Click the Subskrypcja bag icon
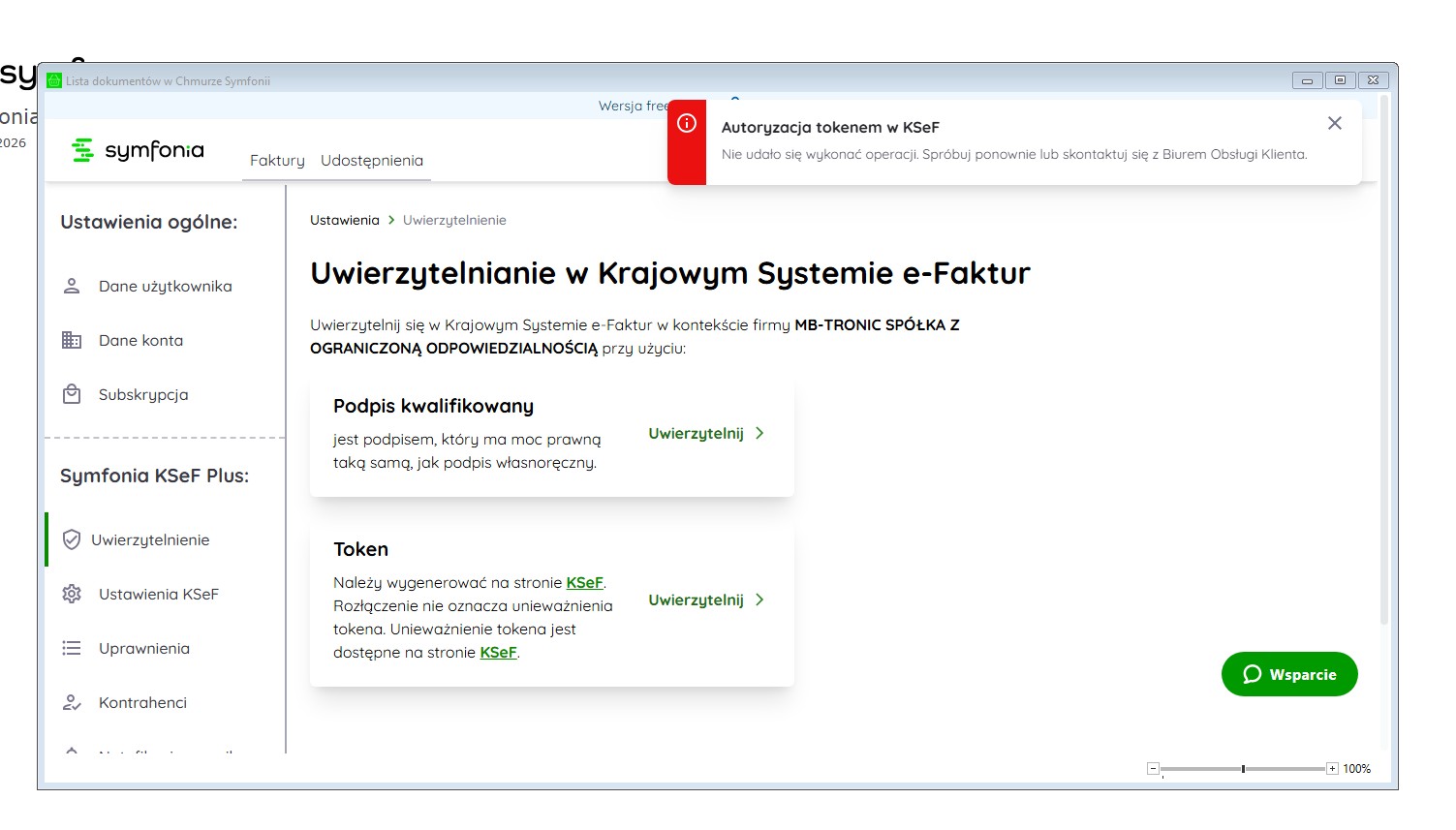Image resolution: width=1456 pixels, height=830 pixels. [72, 395]
